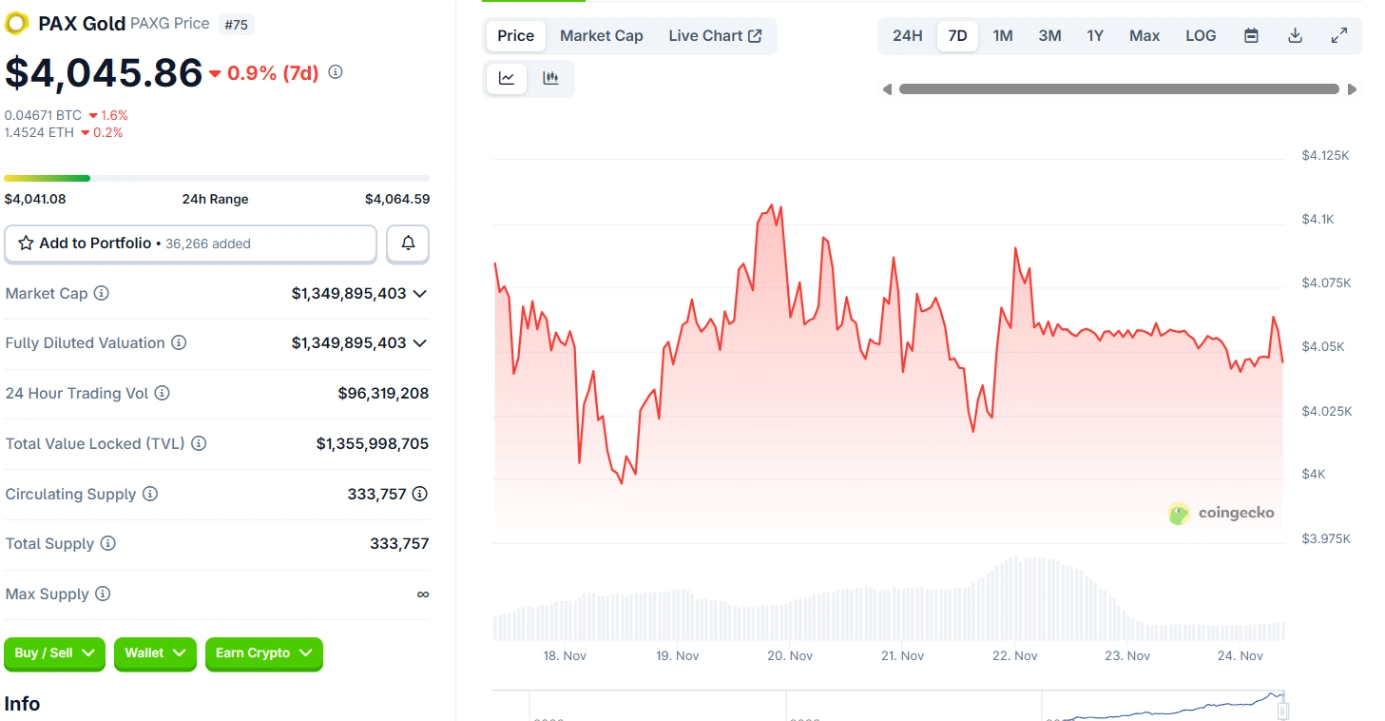Open the Wallet dropdown menu
The height and width of the screenshot is (721, 1385).
tap(154, 653)
